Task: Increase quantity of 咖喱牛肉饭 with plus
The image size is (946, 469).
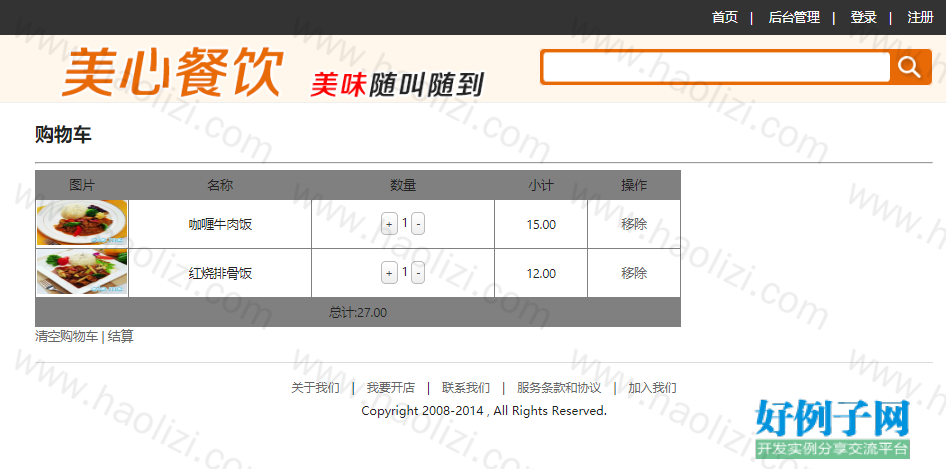Action: [389, 224]
